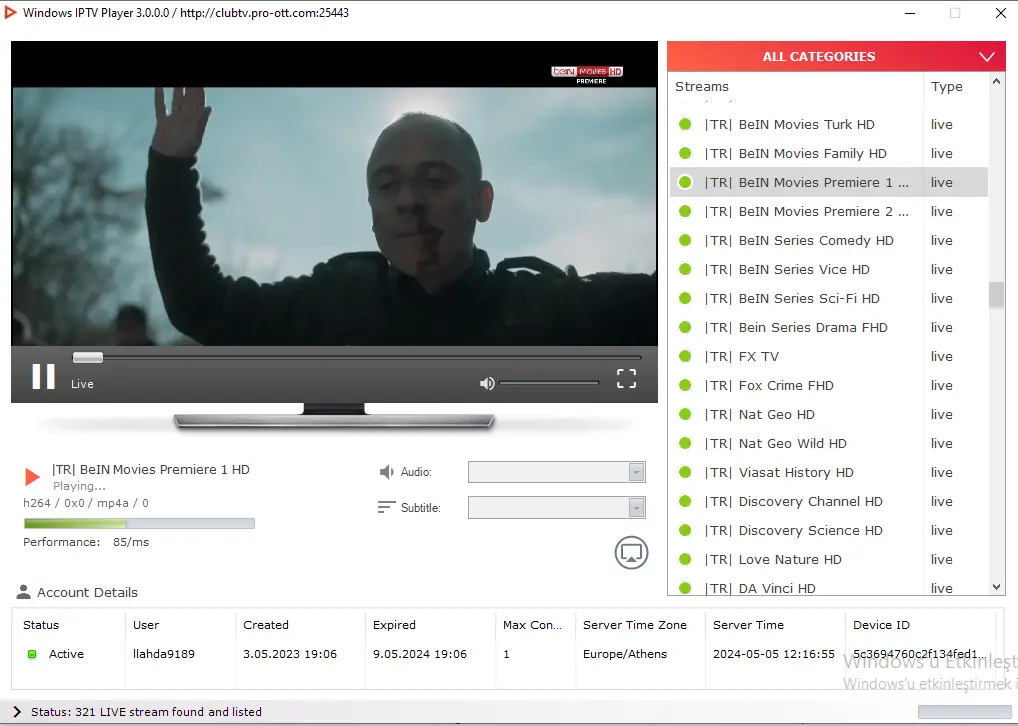Click the app logo in title bar
The image size is (1018, 726).
(x=10, y=12)
